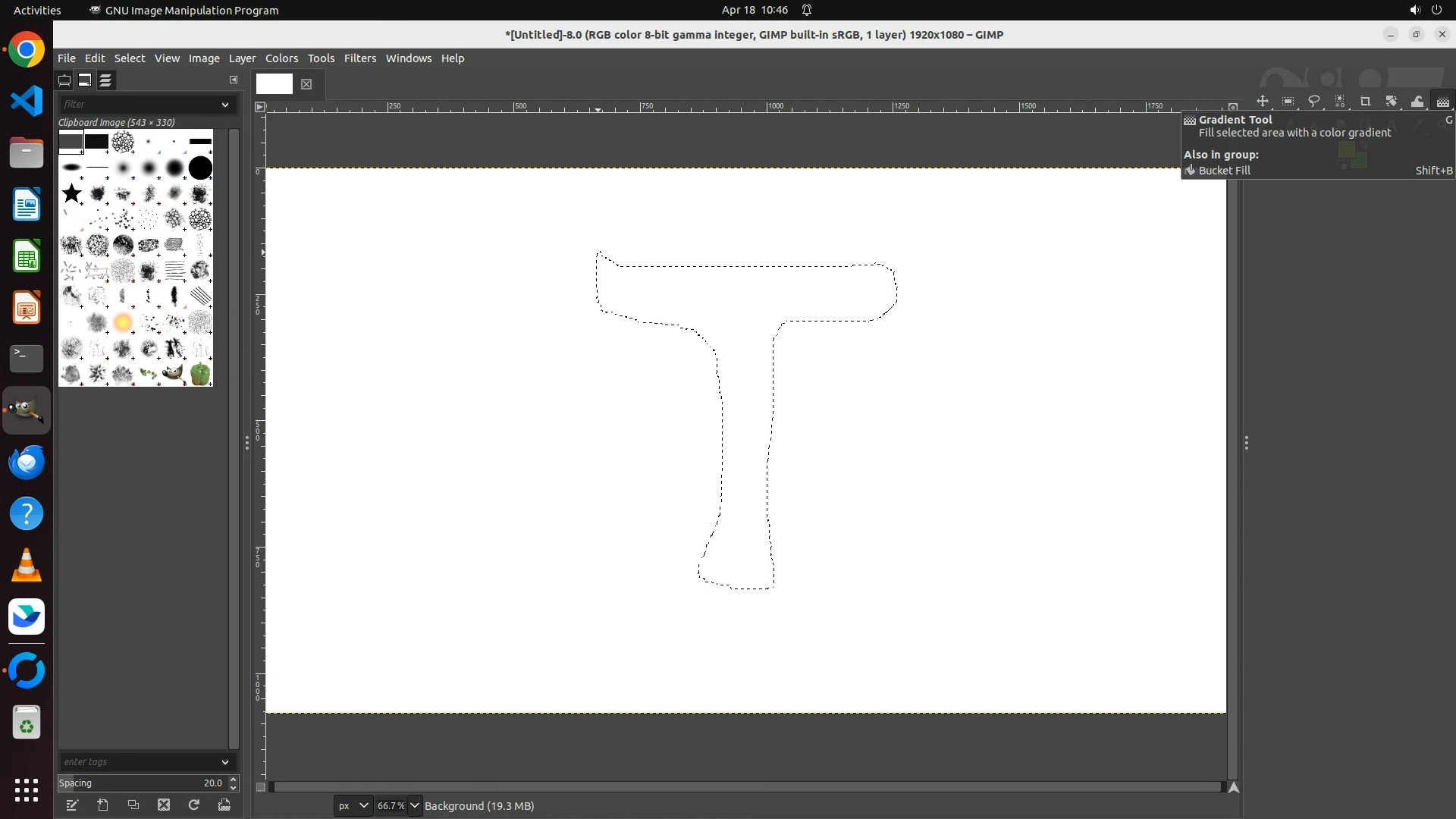1456x819 pixels.
Task: Click the Refresh brushes icon
Action: (x=194, y=805)
